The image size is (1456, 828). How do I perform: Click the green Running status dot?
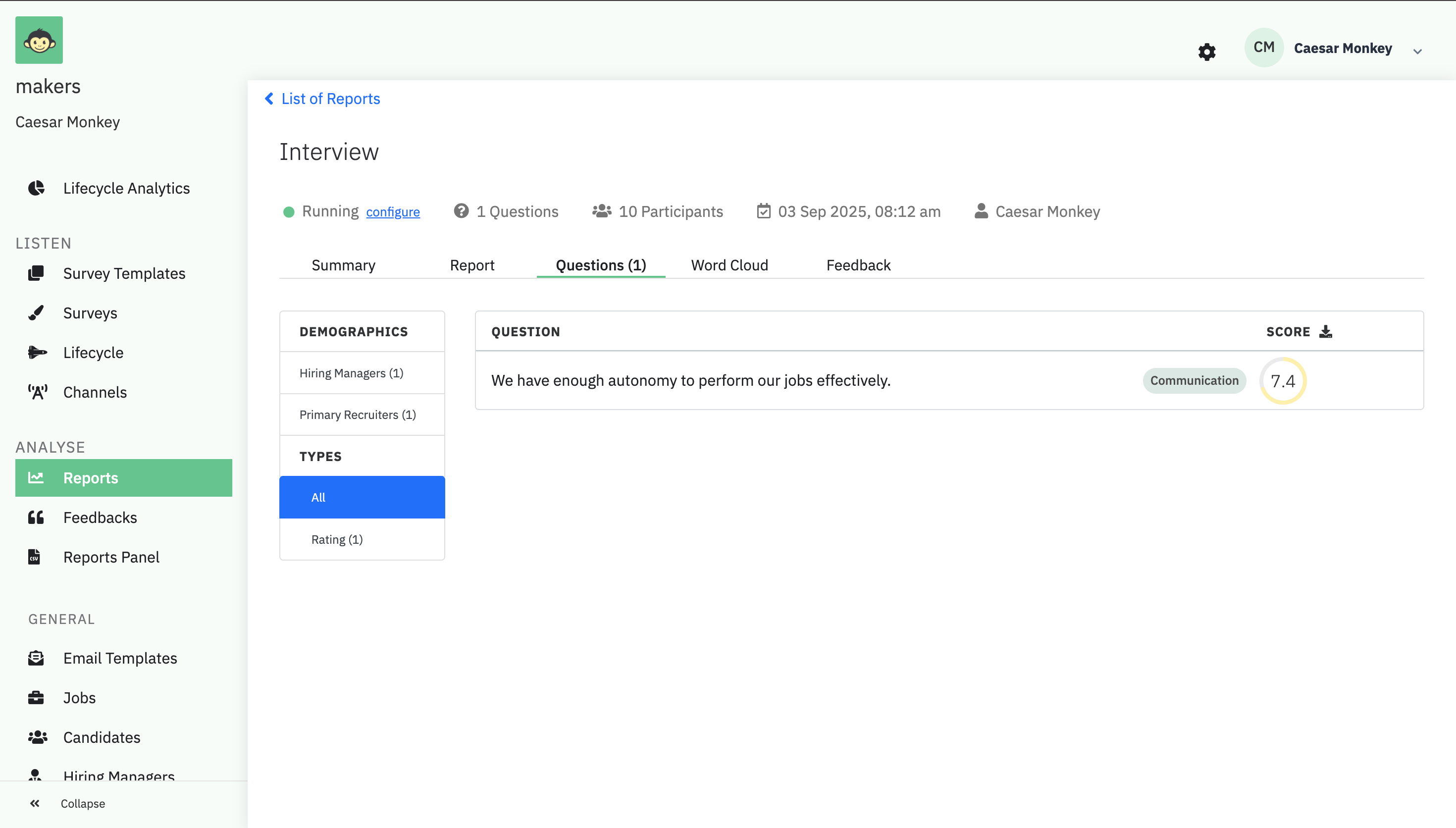coord(289,212)
